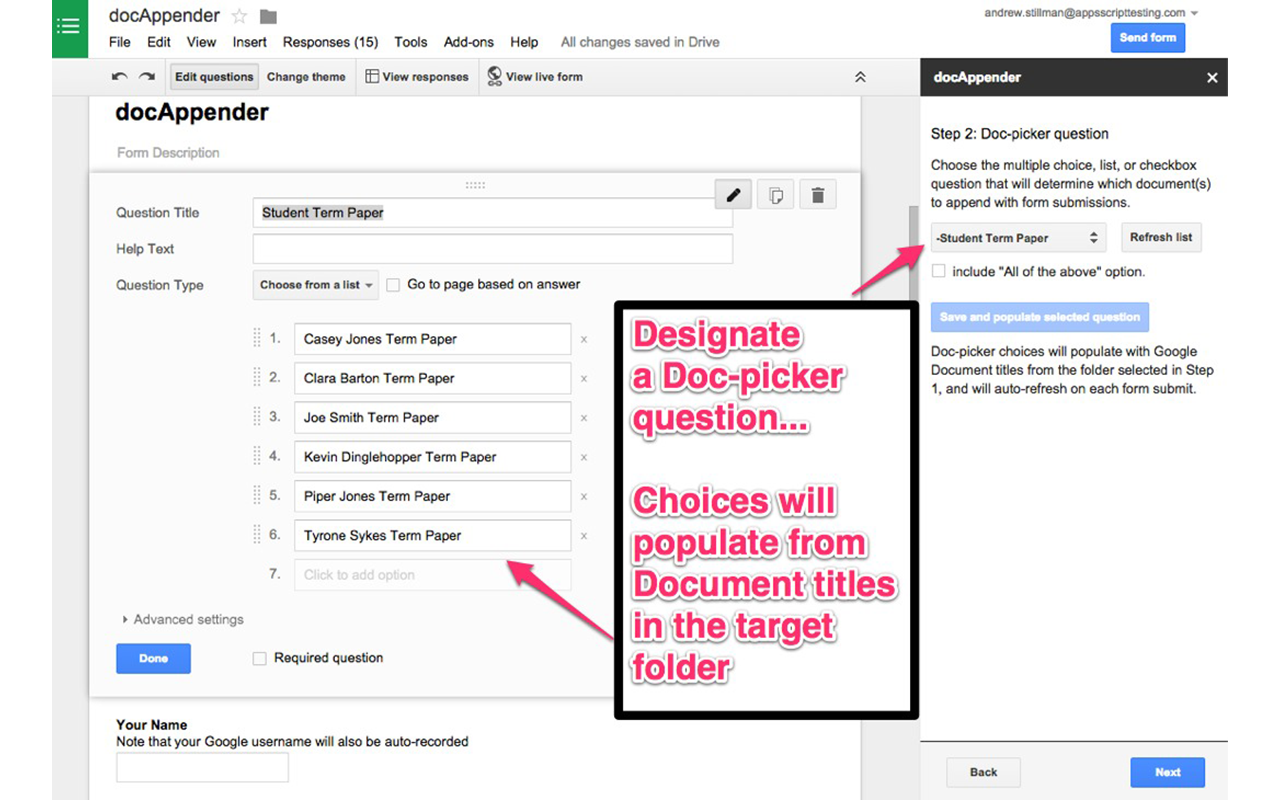The width and height of the screenshot is (1280, 800).
Task: Click the Your Name answer box
Action: point(202,767)
